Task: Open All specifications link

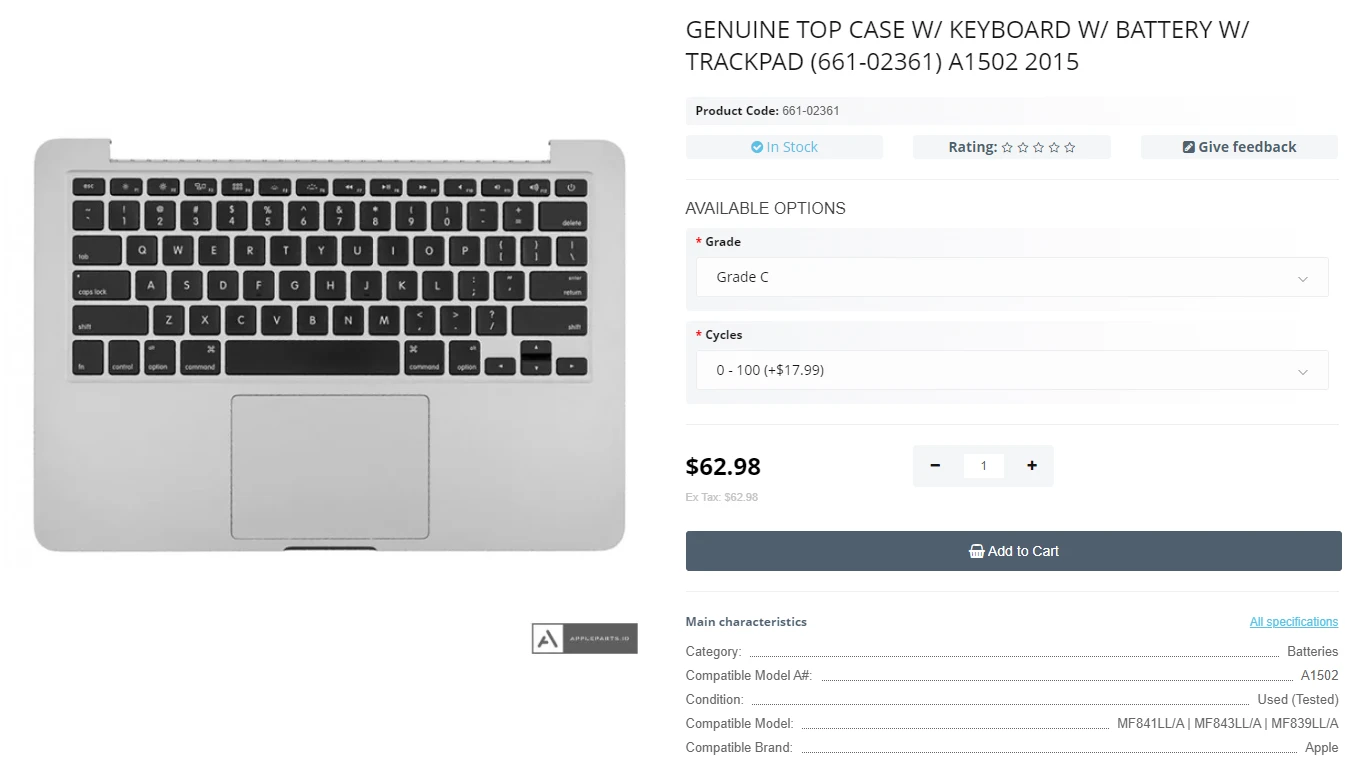Action: click(1294, 621)
